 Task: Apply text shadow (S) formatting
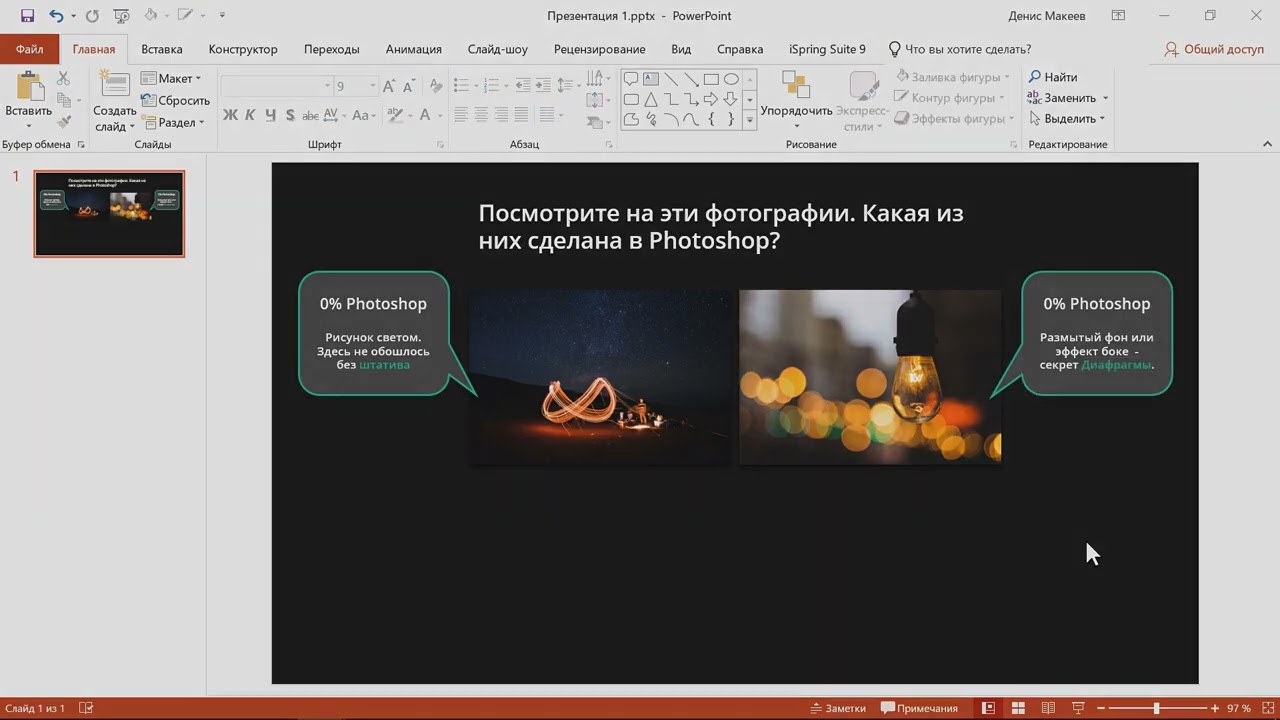coord(290,115)
